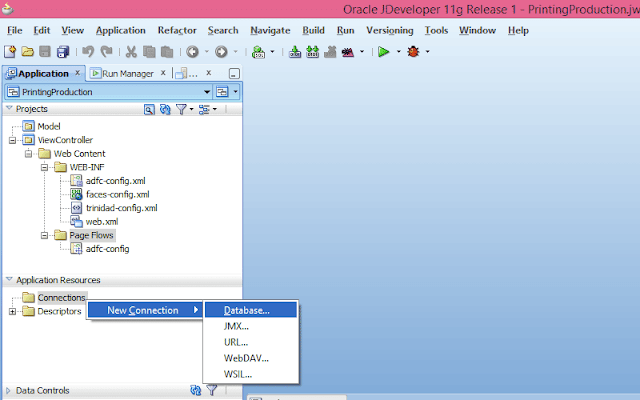This screenshot has width=640, height=400.
Task: Click the green Run icon
Action: 383,51
